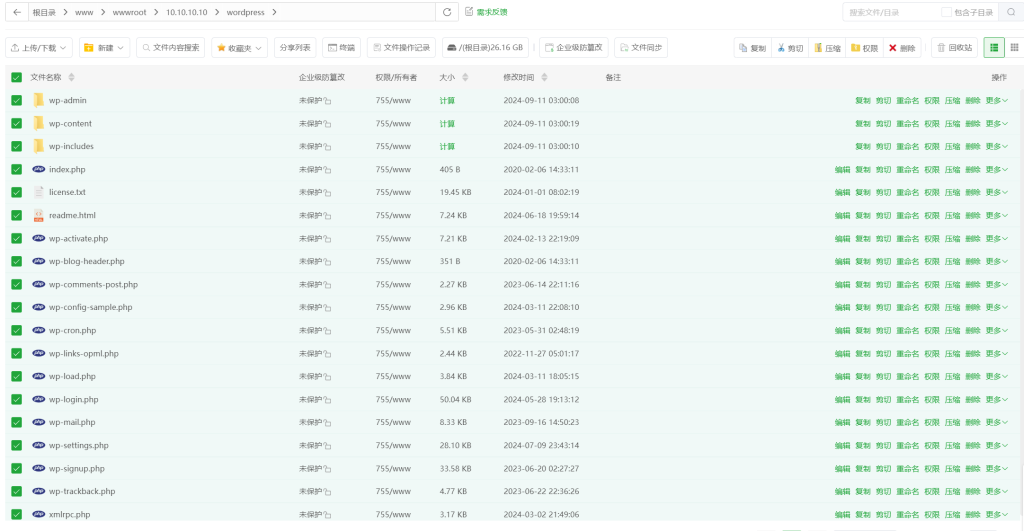The image size is (1024, 531).
Task: Refresh the current directory listing
Action: click(x=447, y=12)
